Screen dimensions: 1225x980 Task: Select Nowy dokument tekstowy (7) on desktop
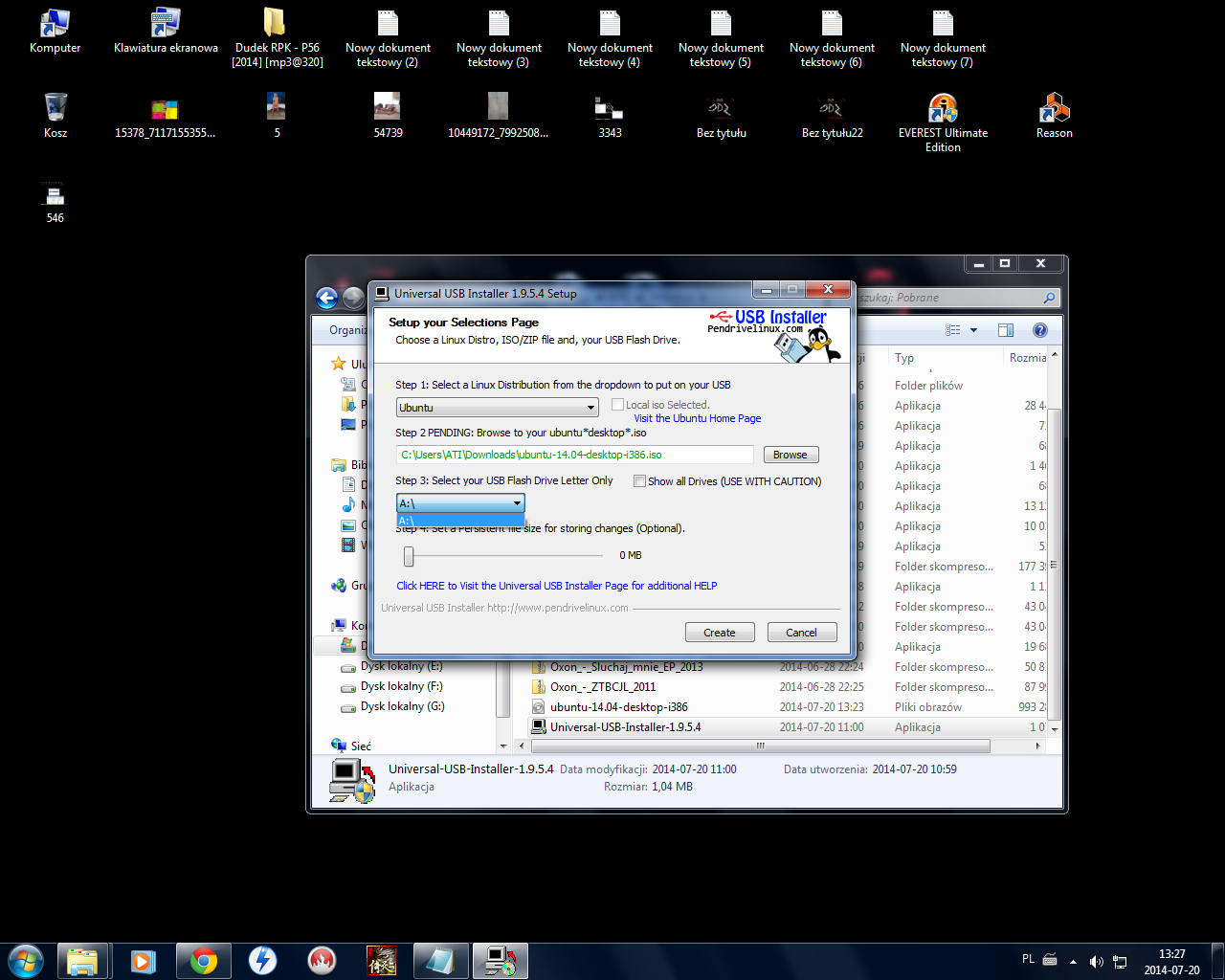click(943, 37)
